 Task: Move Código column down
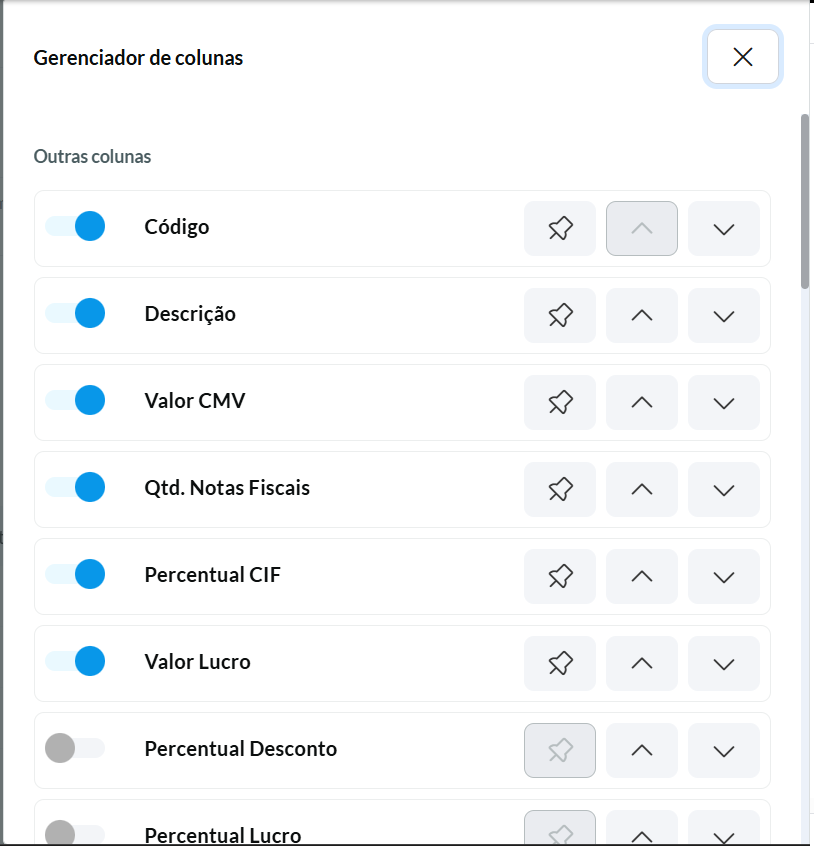[x=724, y=228]
